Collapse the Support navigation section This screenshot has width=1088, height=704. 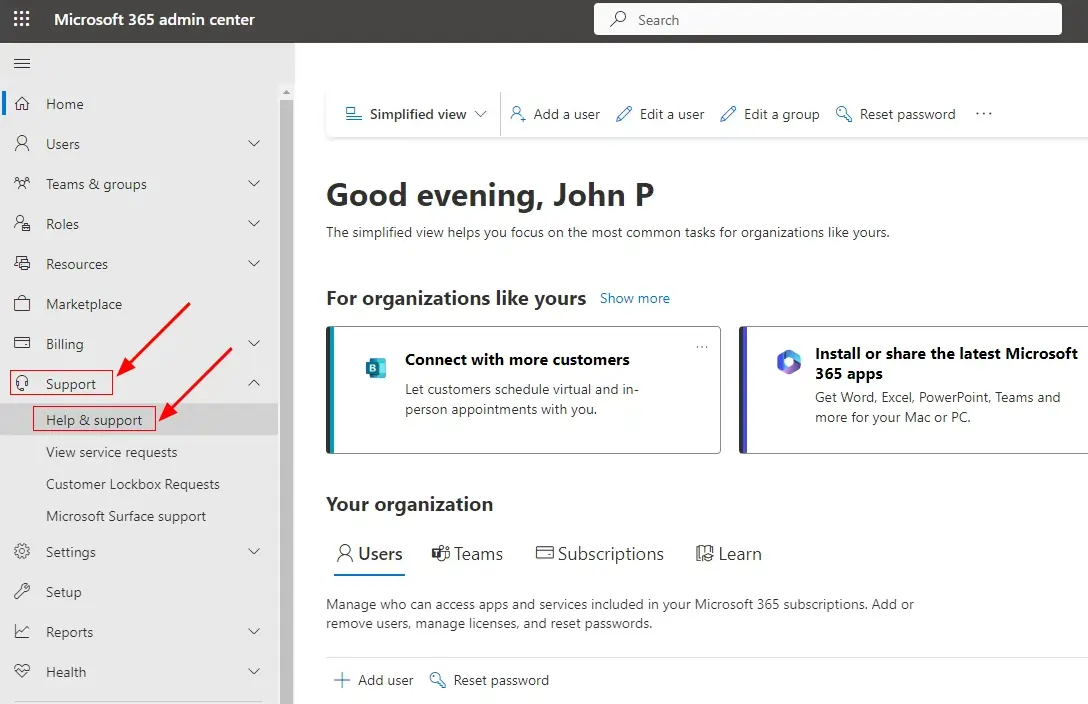click(x=254, y=383)
